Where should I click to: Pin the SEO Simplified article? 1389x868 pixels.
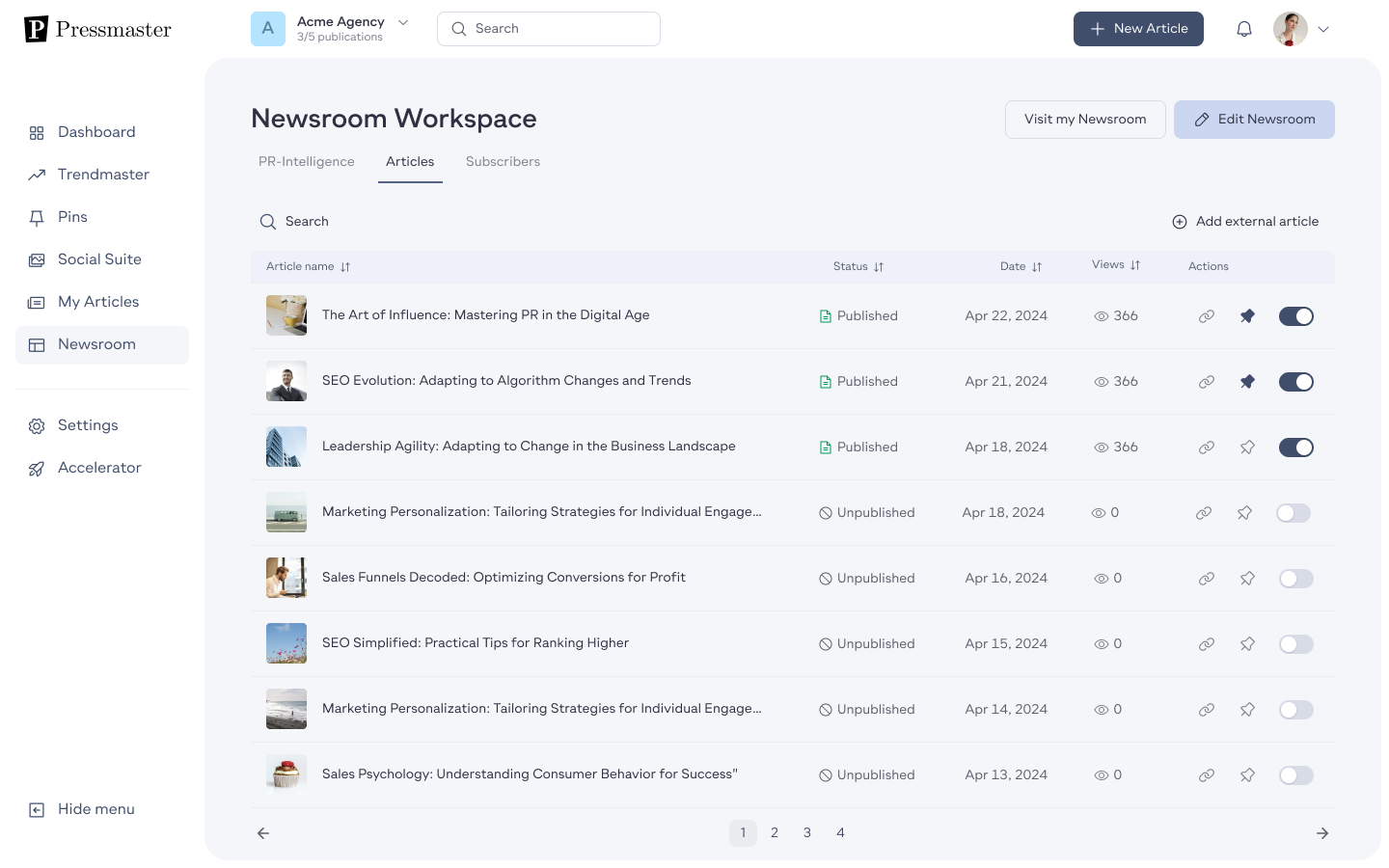point(1247,644)
